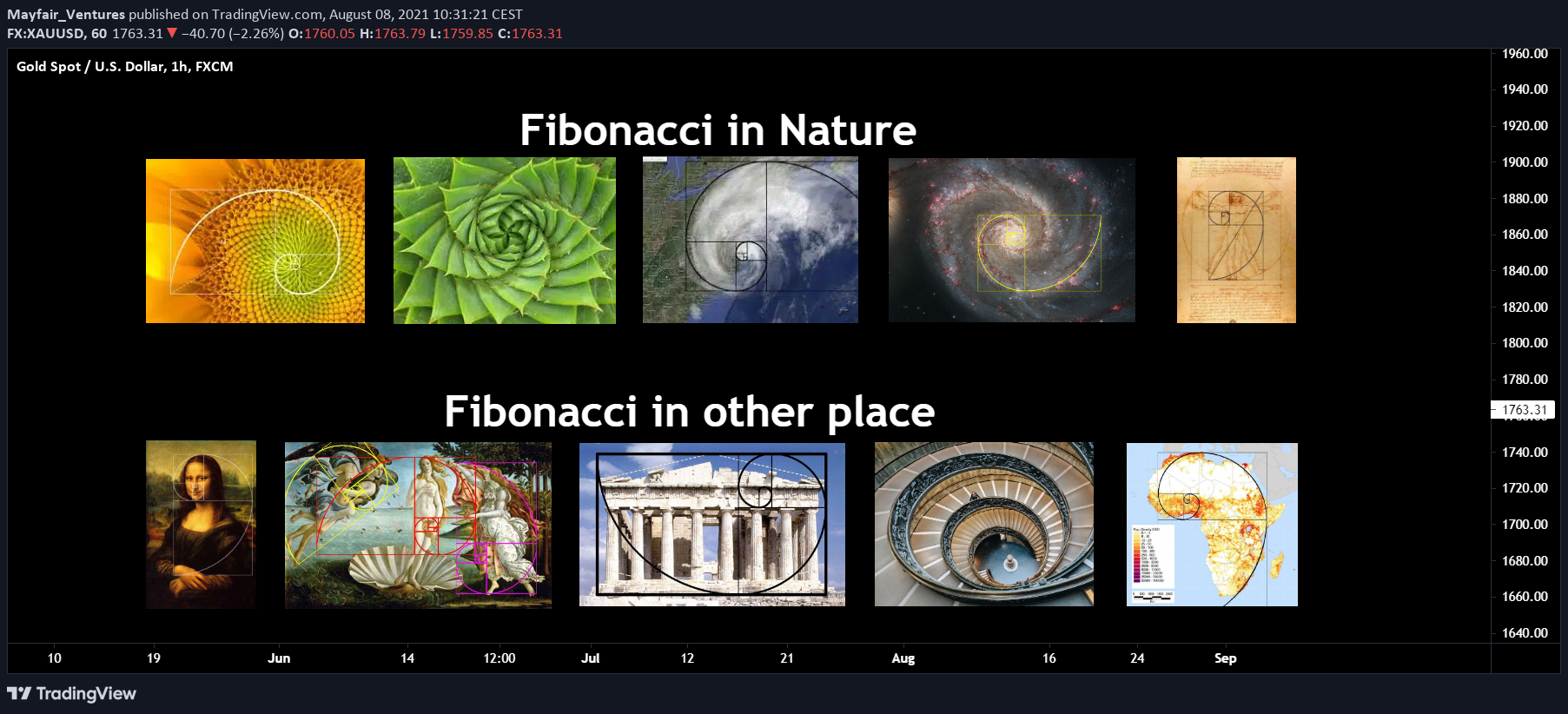1568x714 pixels.
Task: Click the TradingView logo at bottom left
Action: (71, 693)
